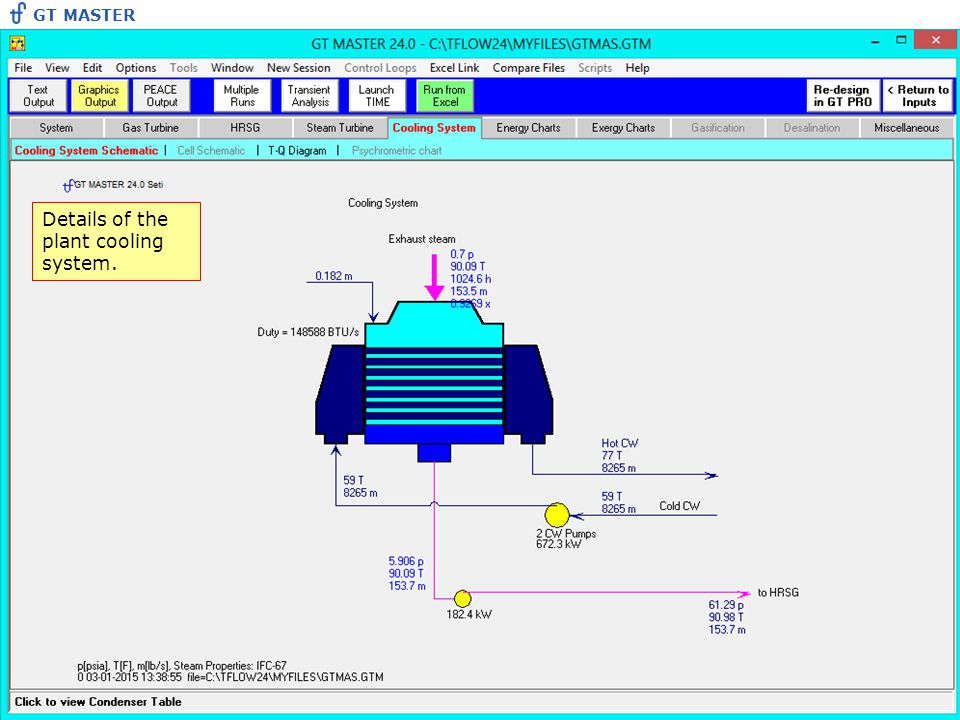Click the 182.4 kW pump power value
960x720 pixels.
click(469, 615)
